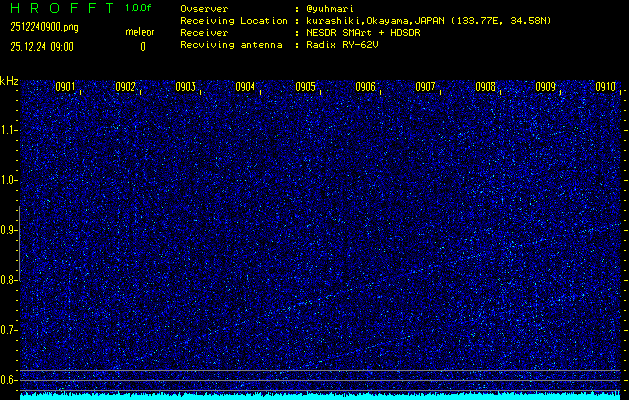Click the 1.0 frequency axis label
Viewport: 629px width, 400px height.
(x=9, y=180)
